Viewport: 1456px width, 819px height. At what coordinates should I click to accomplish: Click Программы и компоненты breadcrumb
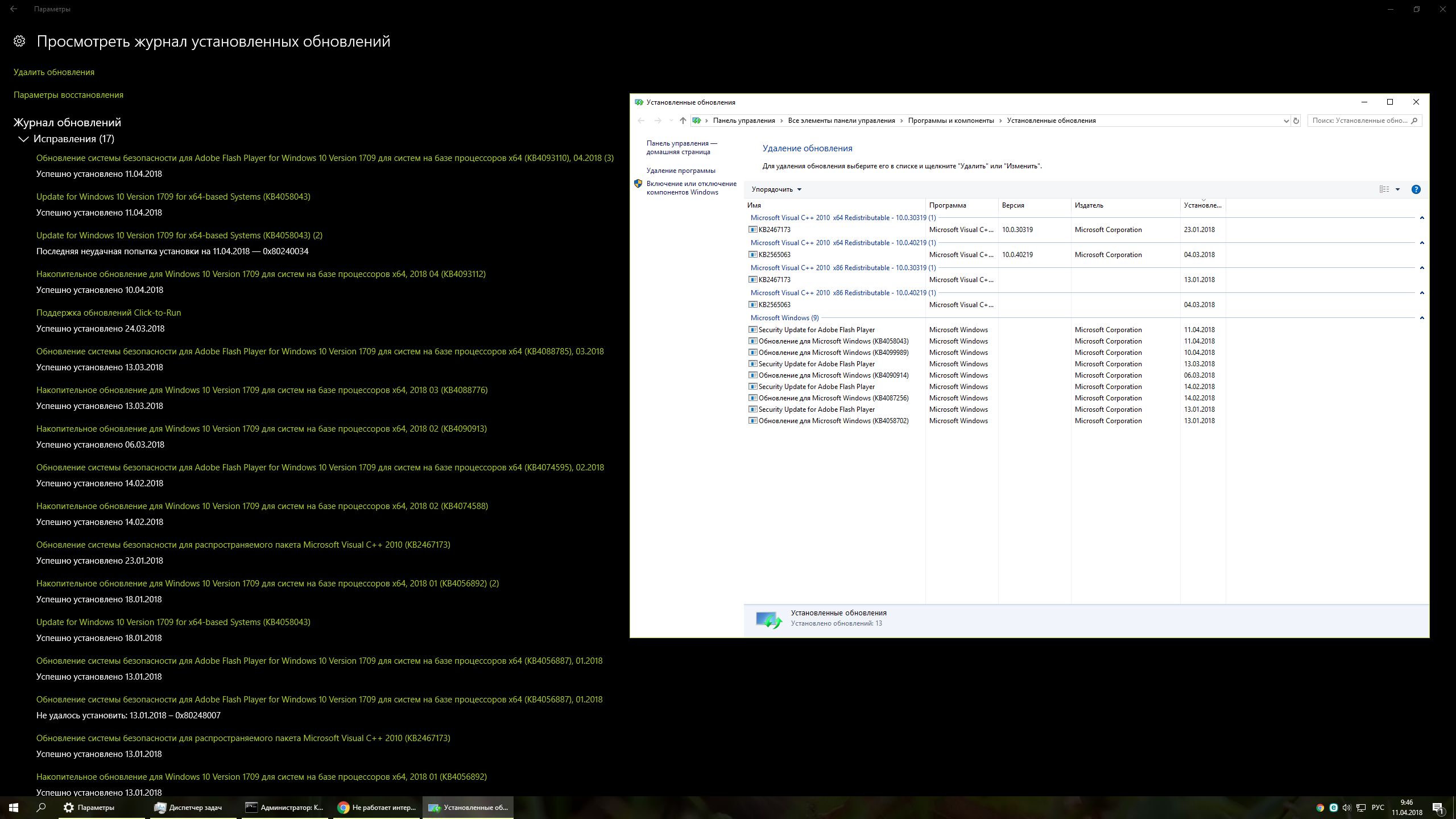tap(951, 121)
